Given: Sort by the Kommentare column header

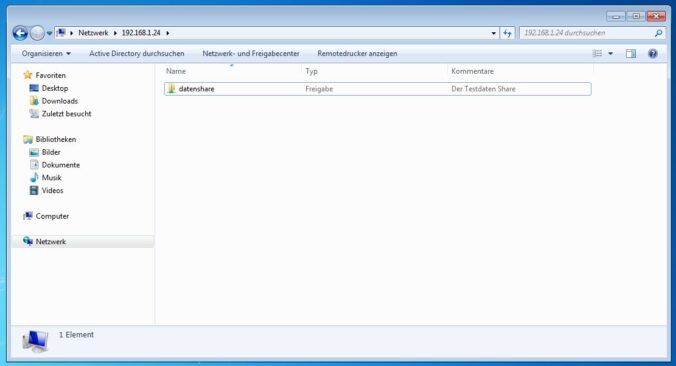Looking at the screenshot, I should click(472, 71).
